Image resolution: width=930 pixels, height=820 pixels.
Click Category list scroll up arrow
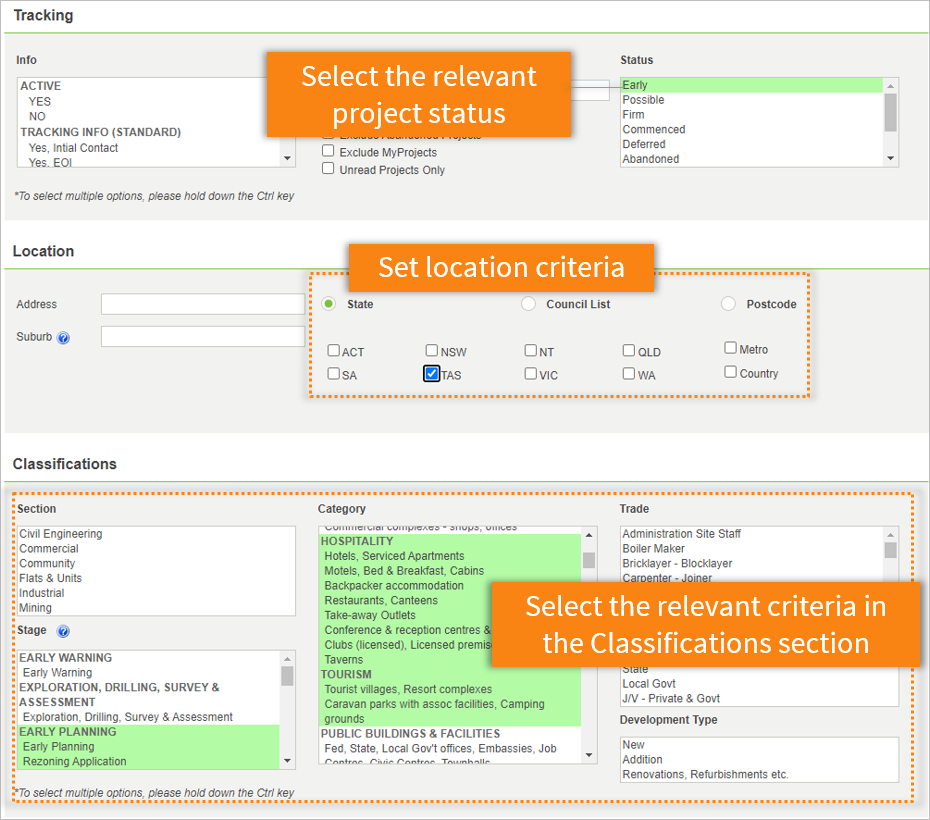click(x=588, y=535)
